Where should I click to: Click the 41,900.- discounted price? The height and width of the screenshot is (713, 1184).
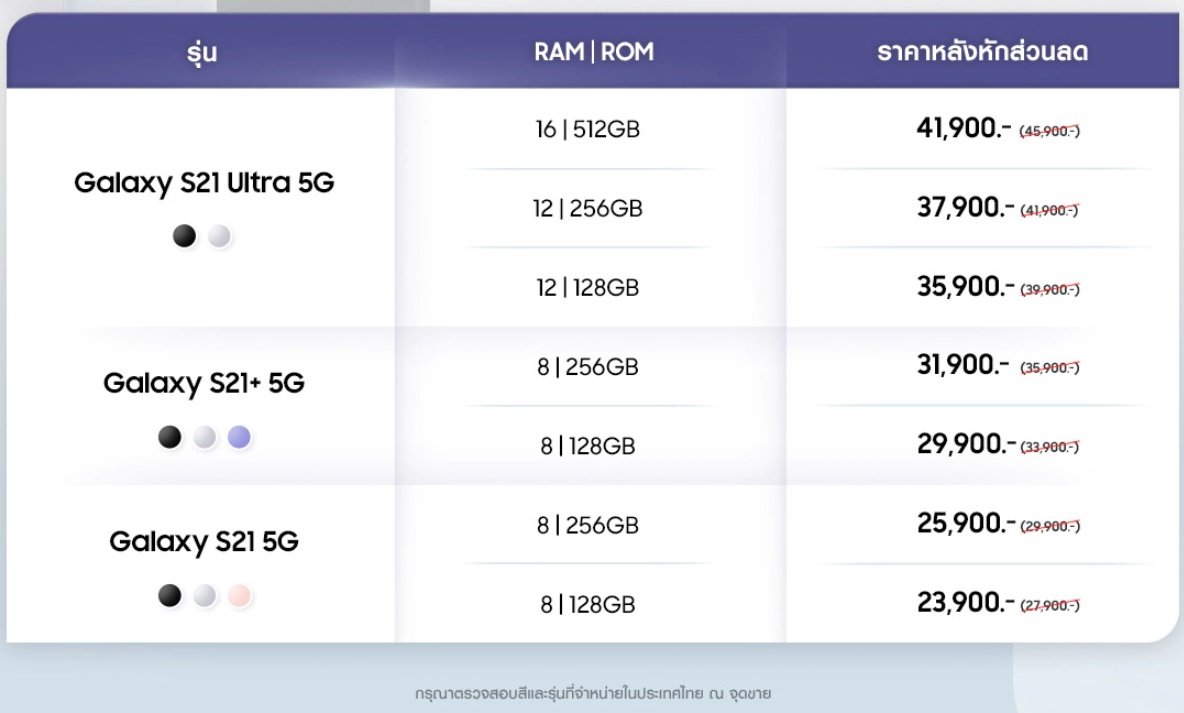coord(964,128)
